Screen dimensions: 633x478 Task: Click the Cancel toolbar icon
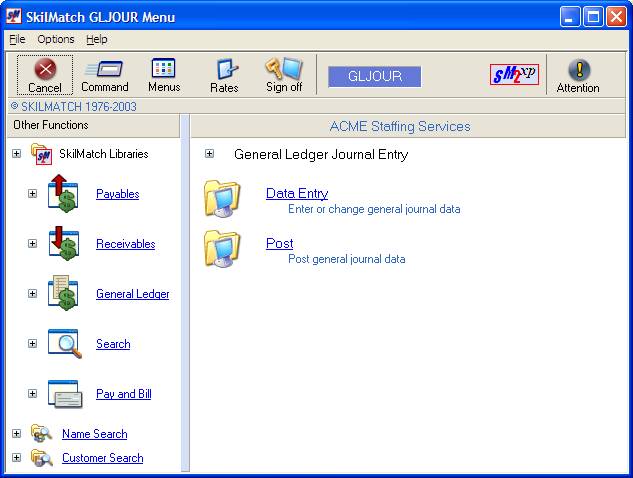click(x=45, y=69)
